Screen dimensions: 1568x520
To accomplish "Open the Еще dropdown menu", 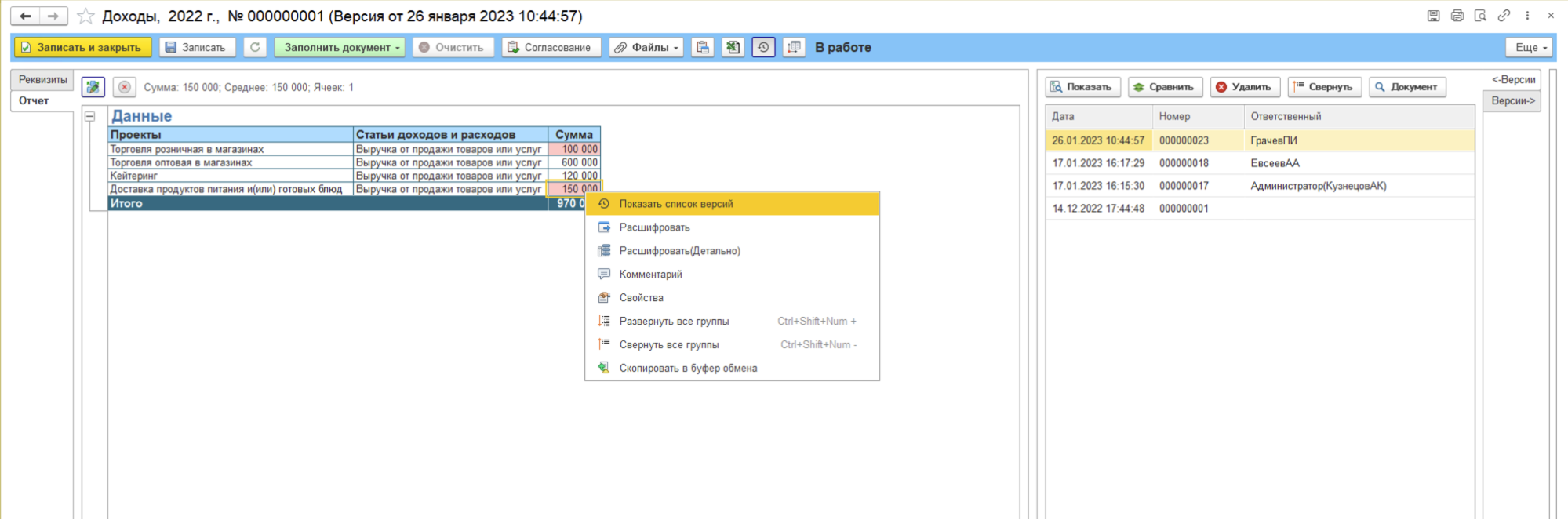I will [1530, 47].
